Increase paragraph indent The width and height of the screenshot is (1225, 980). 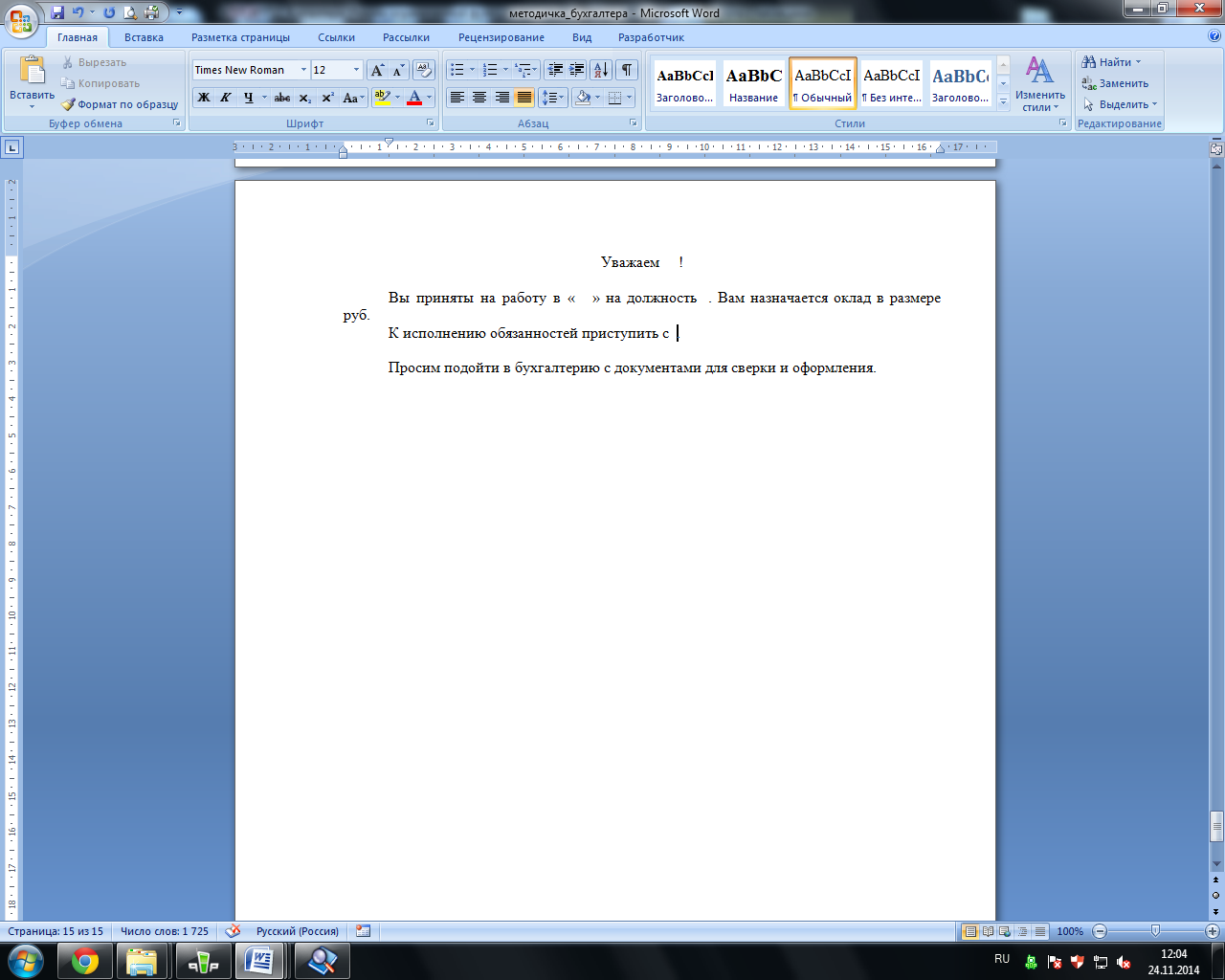coord(577,70)
